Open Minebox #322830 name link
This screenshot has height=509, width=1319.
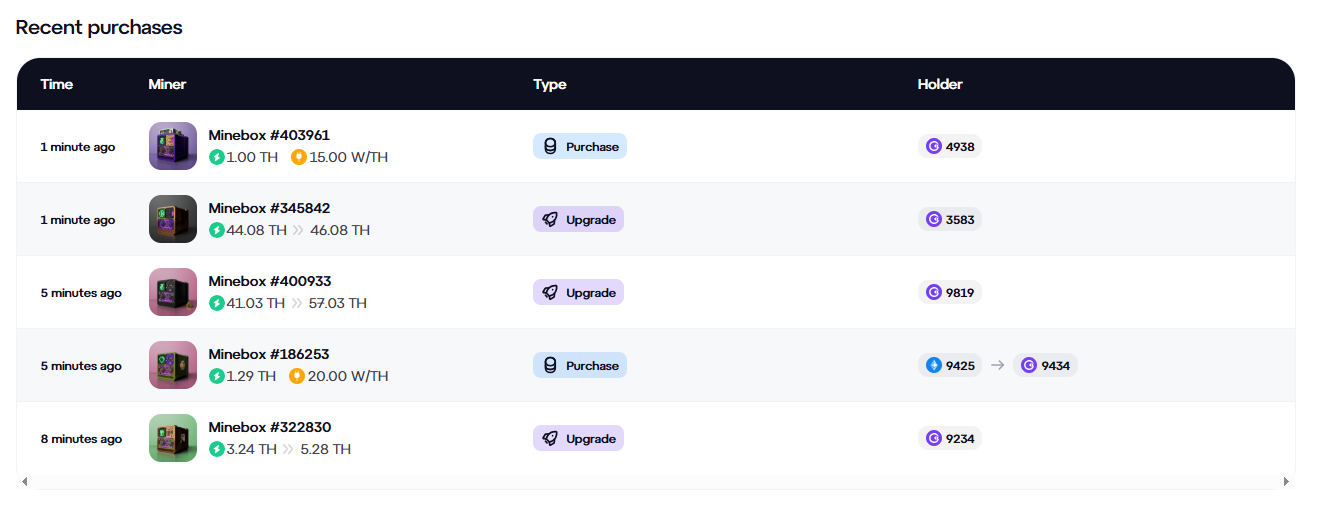click(269, 427)
